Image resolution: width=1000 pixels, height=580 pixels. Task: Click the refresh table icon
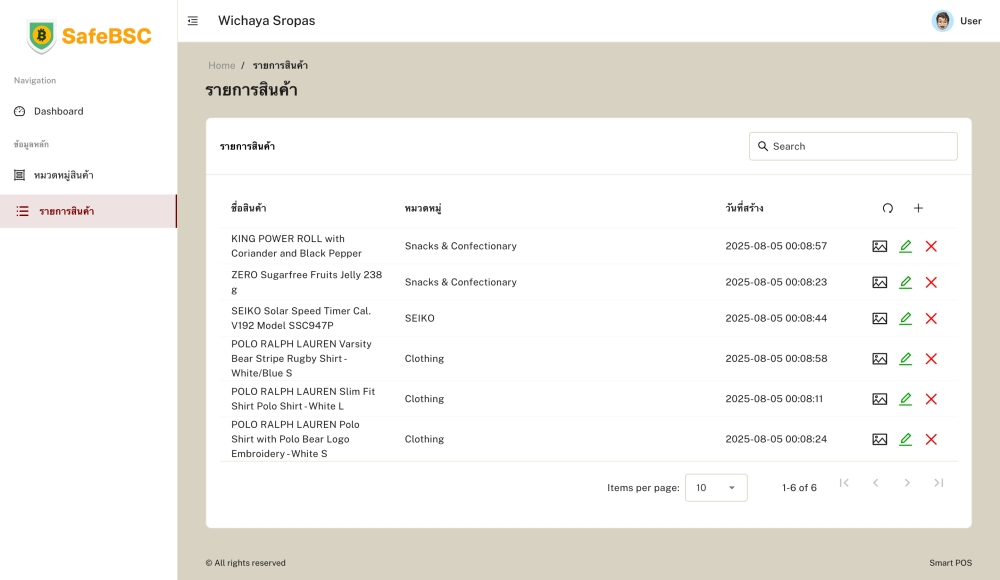pyautogui.click(x=888, y=208)
